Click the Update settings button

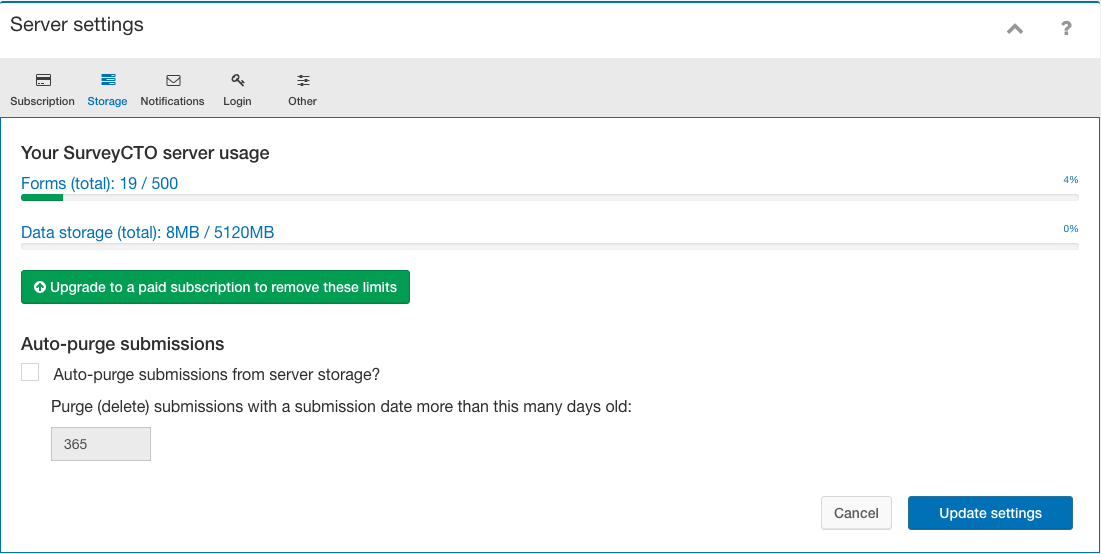[990, 513]
